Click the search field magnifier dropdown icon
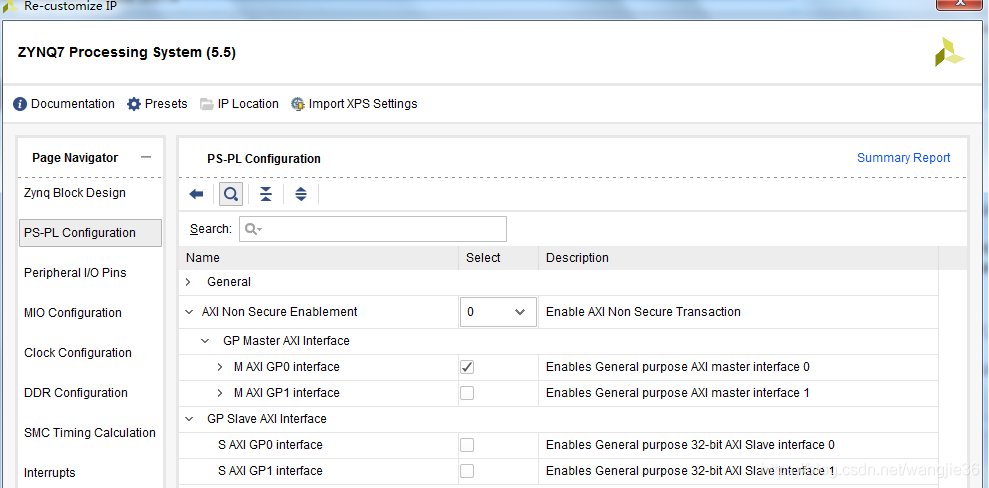The width and height of the screenshot is (989, 488). coord(253,229)
